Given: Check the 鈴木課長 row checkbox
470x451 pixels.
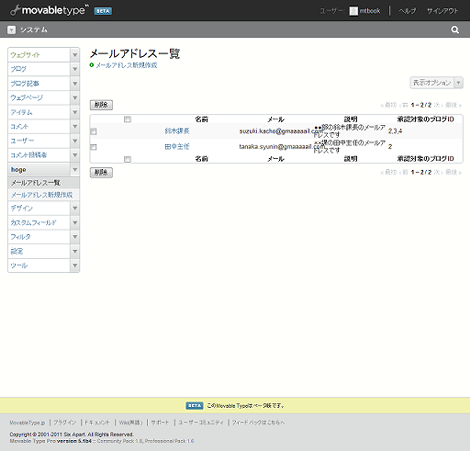Looking at the screenshot, I should (94, 132).
